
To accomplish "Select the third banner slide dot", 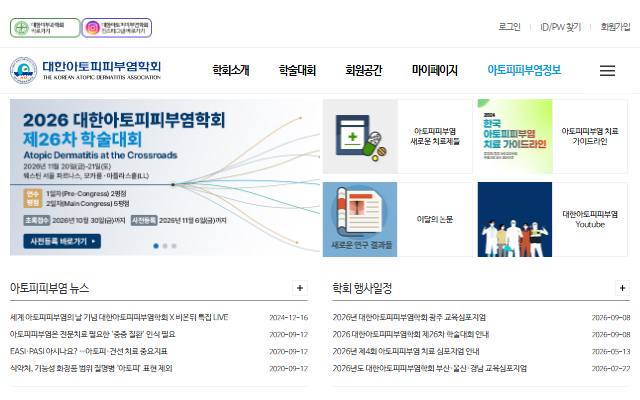I will pyautogui.click(x=174, y=246).
